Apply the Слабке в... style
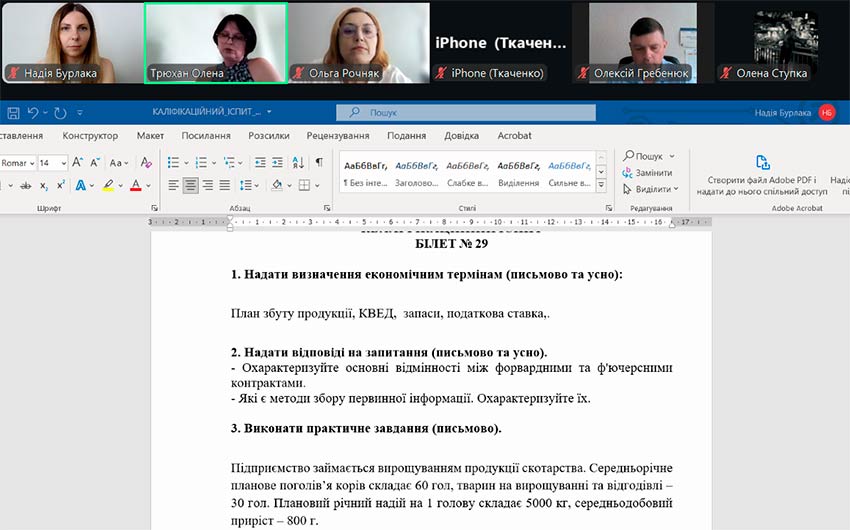This screenshot has height=530, width=850. [x=467, y=173]
